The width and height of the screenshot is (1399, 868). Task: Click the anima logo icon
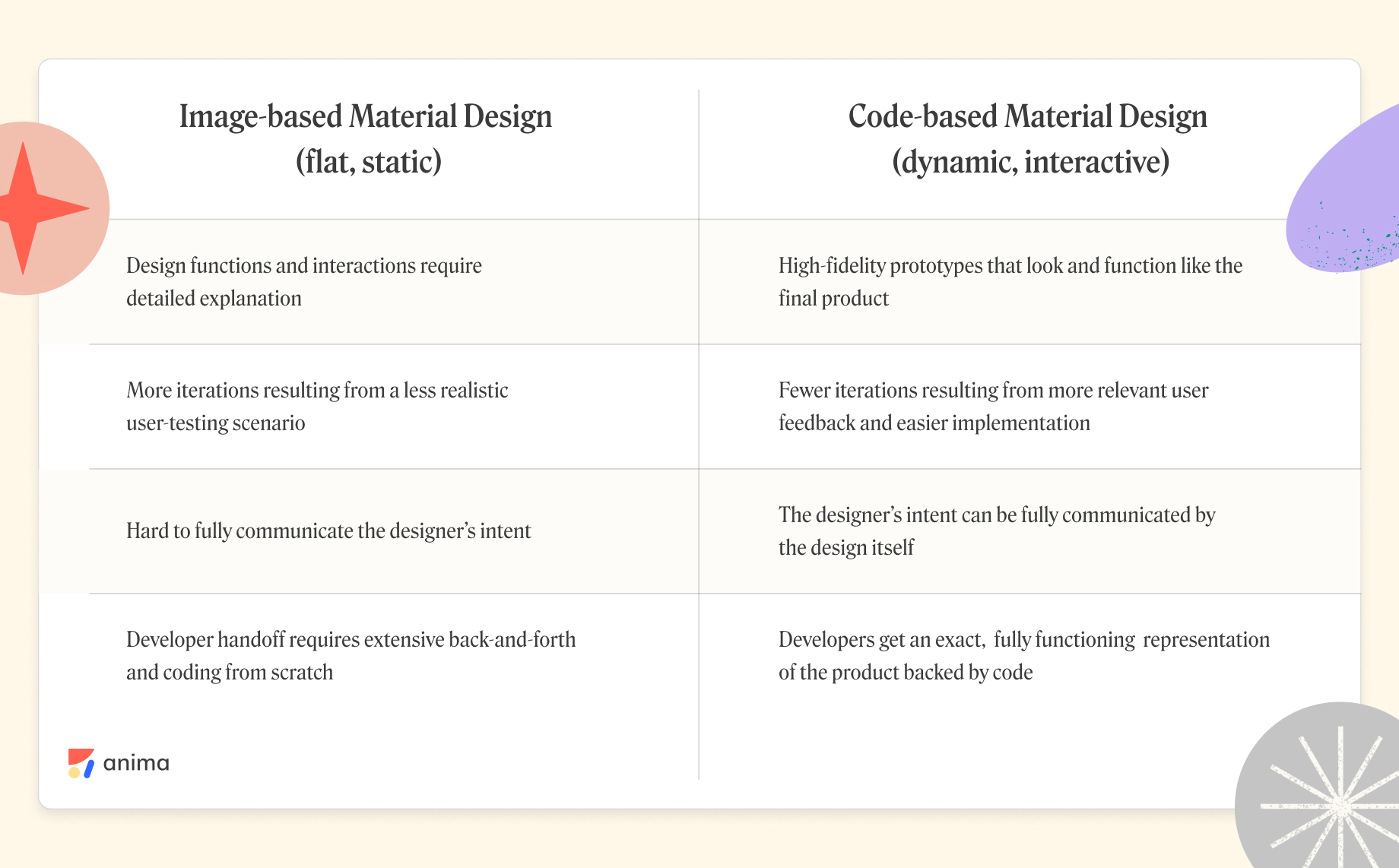tap(81, 763)
